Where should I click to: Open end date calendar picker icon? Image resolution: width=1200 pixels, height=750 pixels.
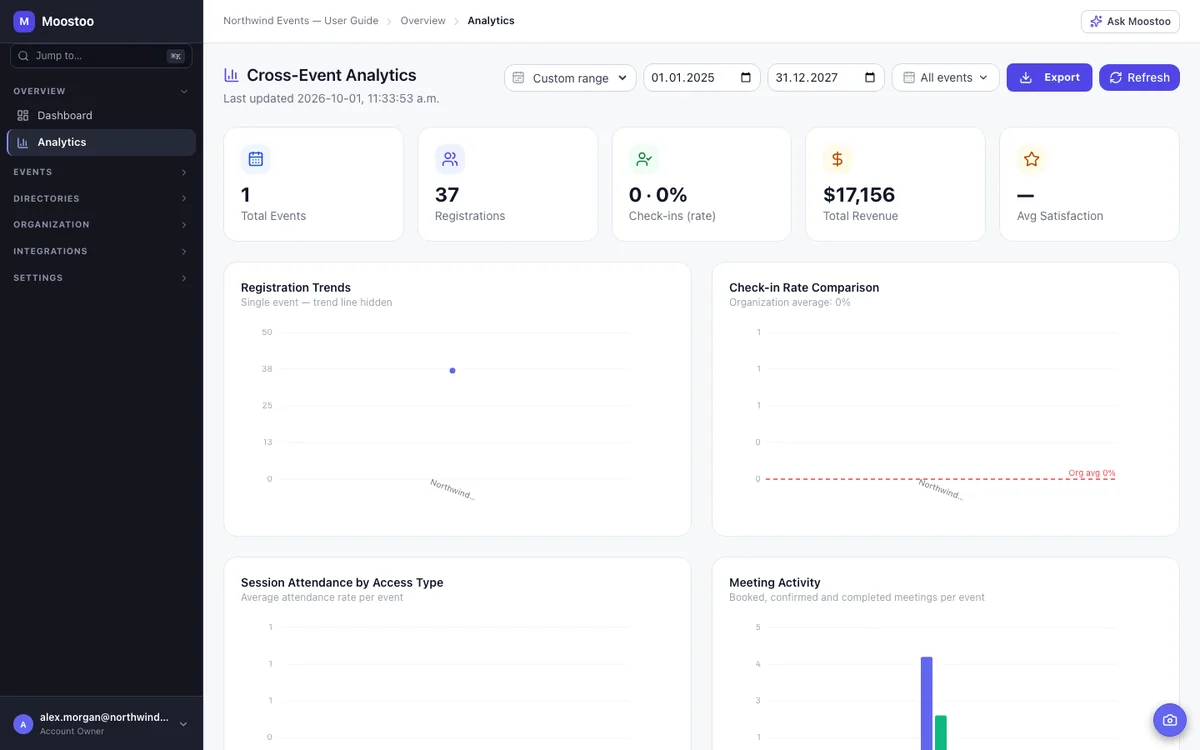(870, 78)
